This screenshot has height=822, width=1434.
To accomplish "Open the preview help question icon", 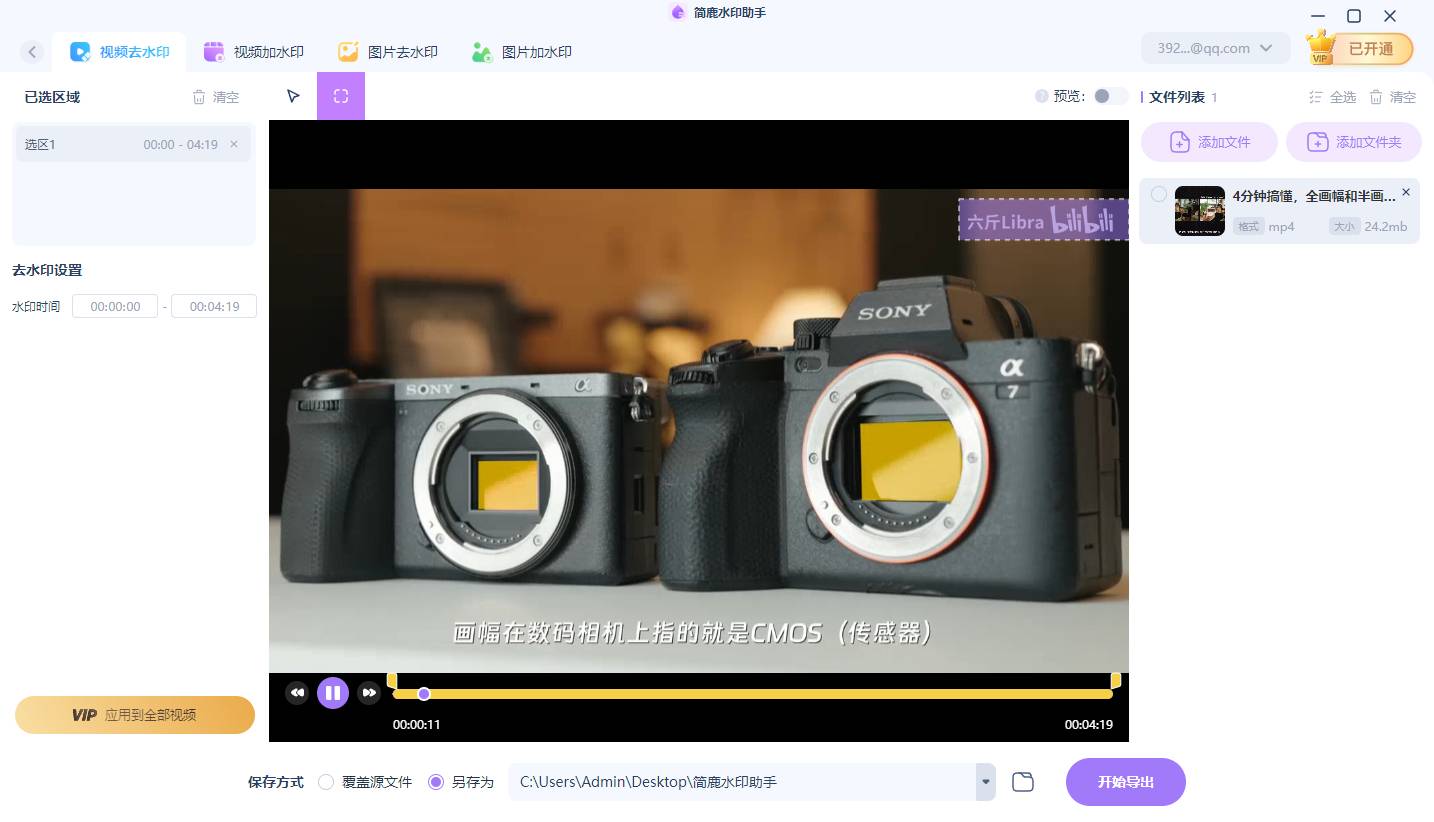I will coord(1042,96).
